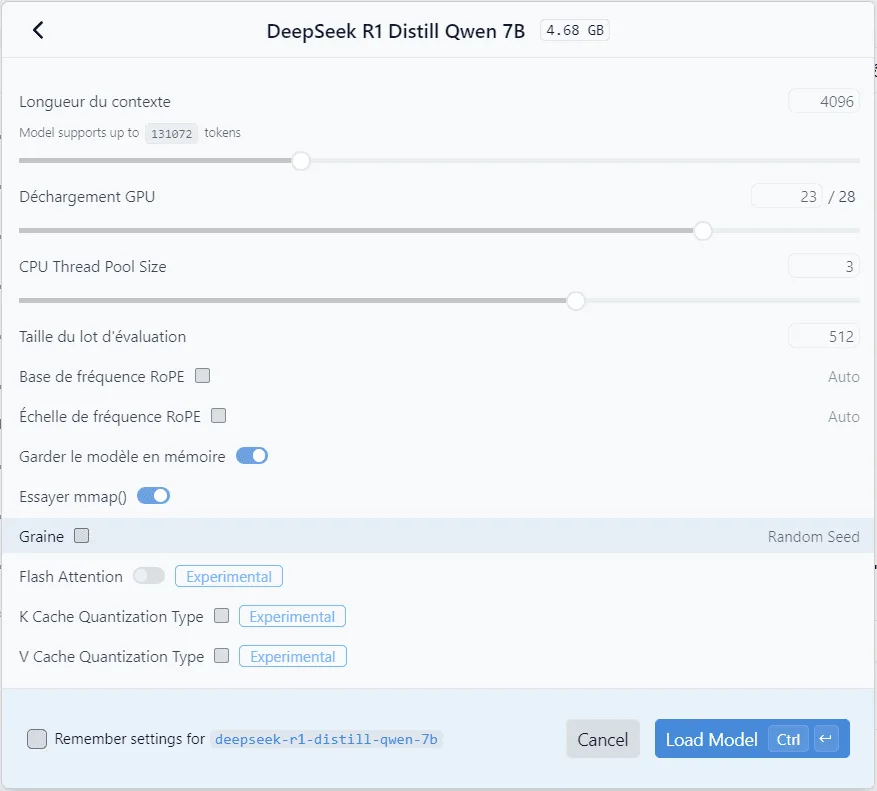The image size is (877, 791).
Task: Click the CPU thread field showing 3
Action: pyautogui.click(x=823, y=266)
